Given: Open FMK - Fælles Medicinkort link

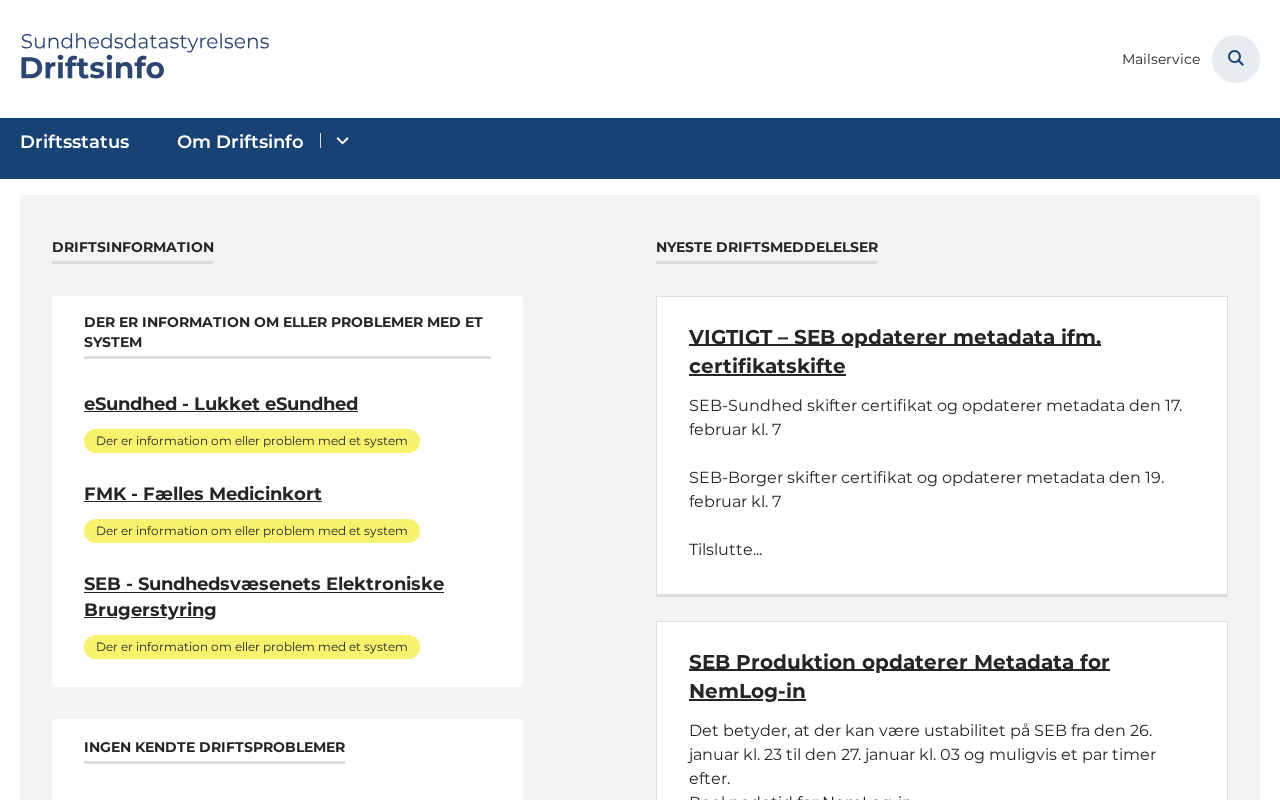Looking at the screenshot, I should [x=203, y=494].
